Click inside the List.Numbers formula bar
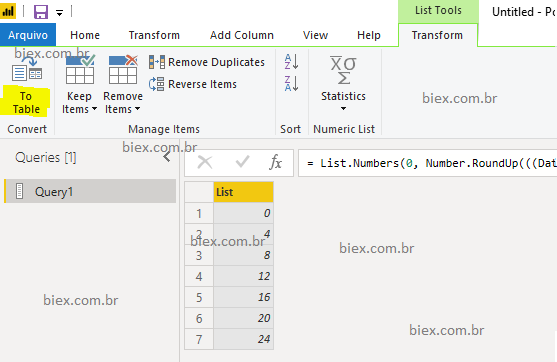Screen dimensions: 557x362 (428, 163)
